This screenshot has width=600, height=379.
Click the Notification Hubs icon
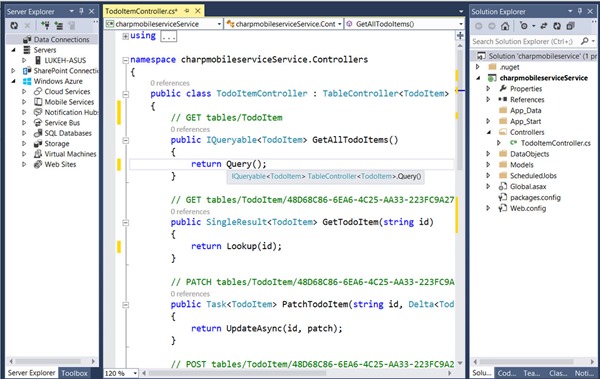click(x=38, y=112)
